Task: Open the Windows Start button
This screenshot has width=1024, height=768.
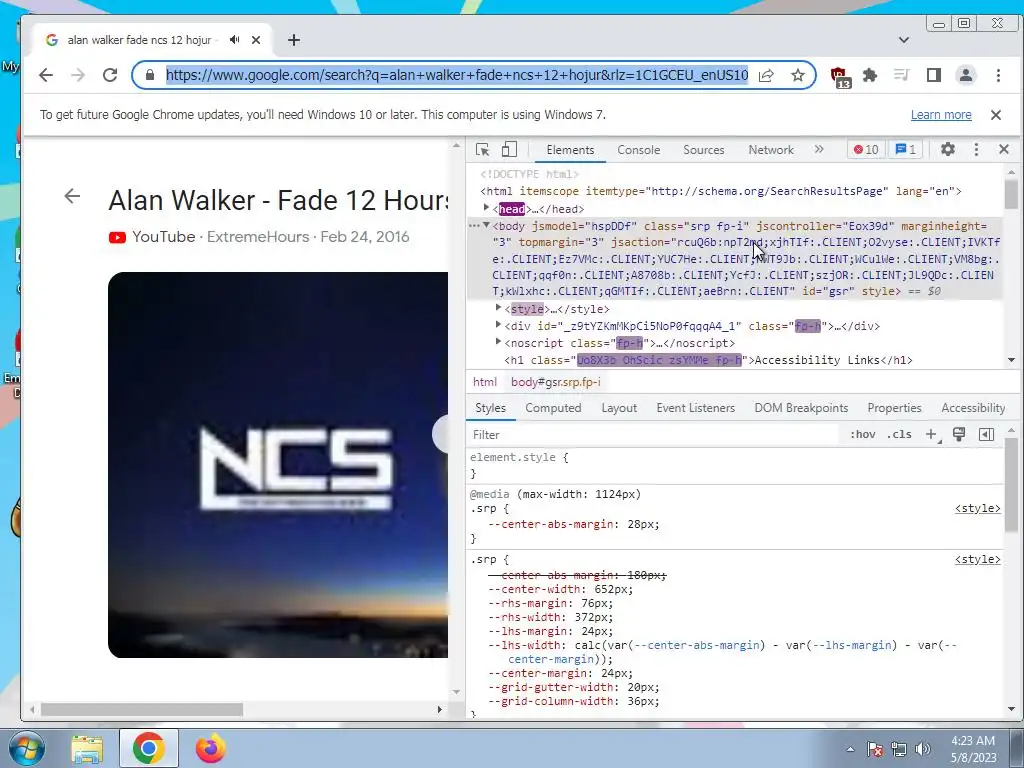Action: click(26, 748)
